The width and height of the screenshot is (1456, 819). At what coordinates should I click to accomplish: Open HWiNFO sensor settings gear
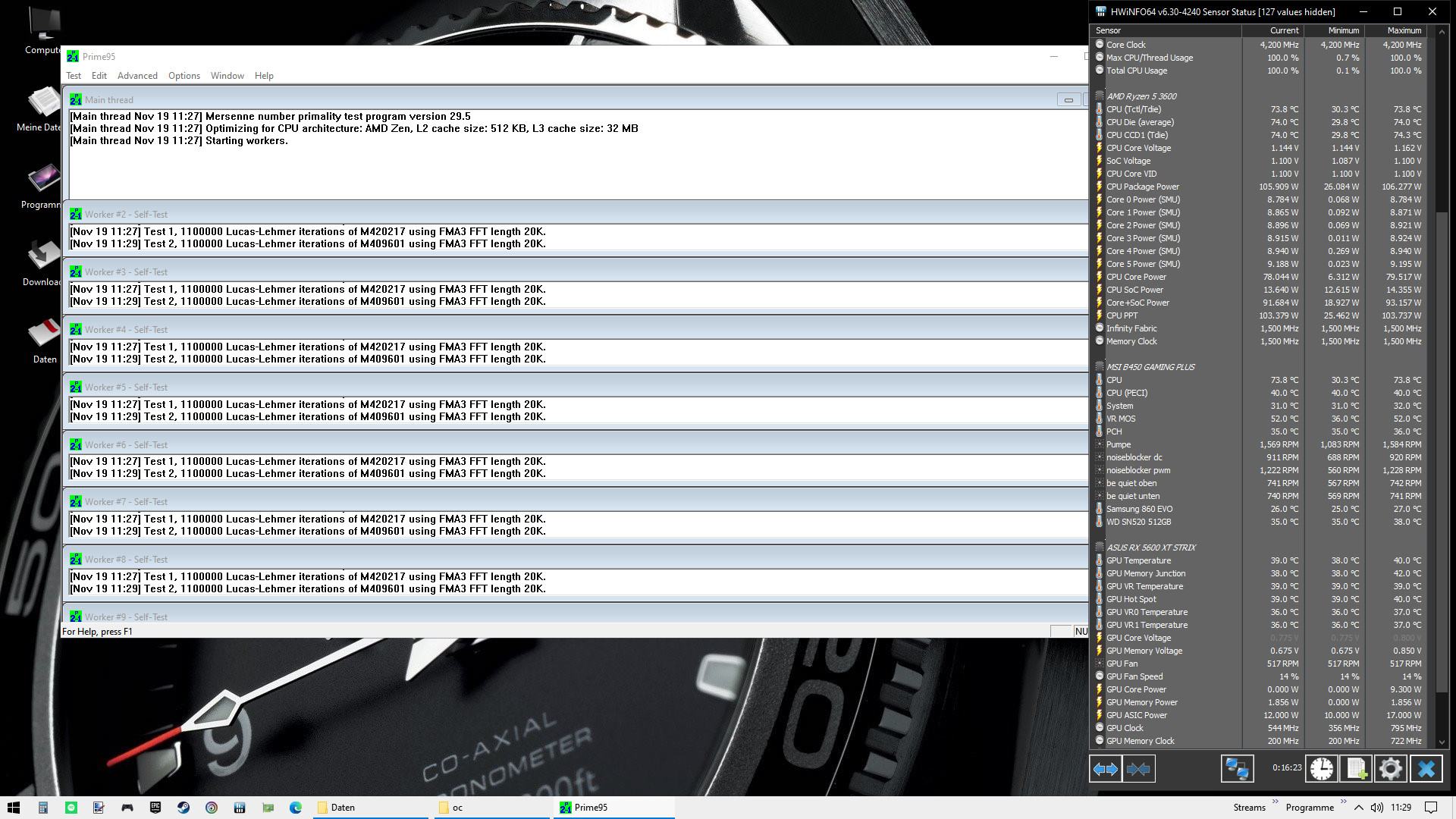[1391, 769]
